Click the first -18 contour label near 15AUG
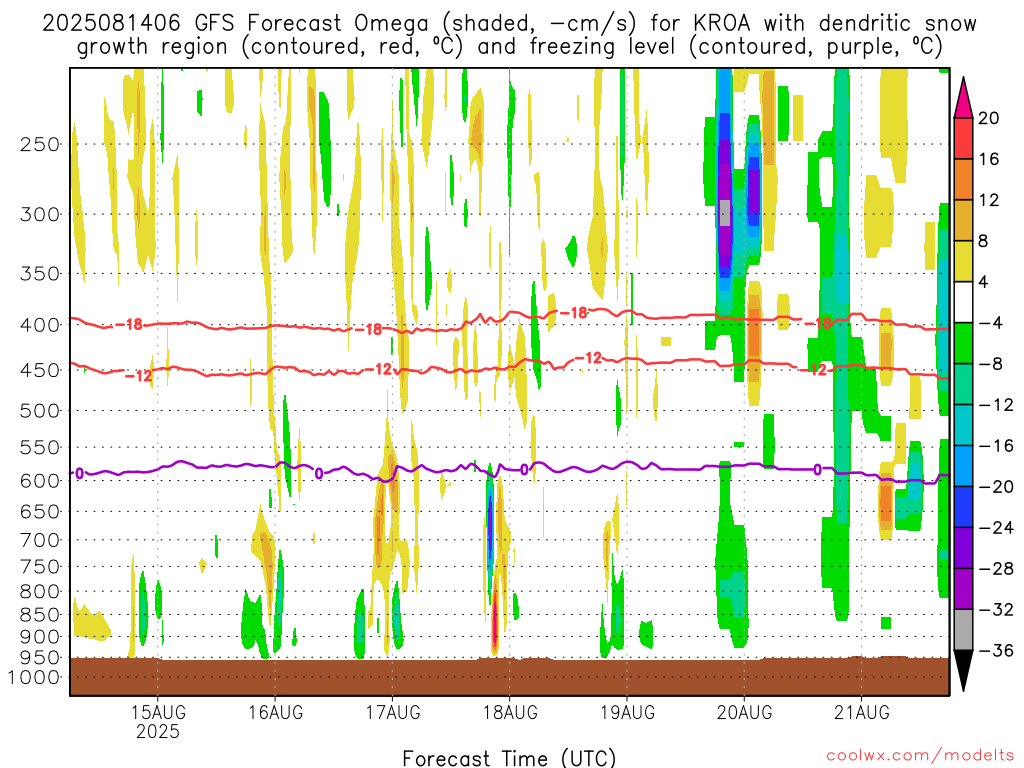This screenshot has width=1024, height=768. pyautogui.click(x=129, y=324)
